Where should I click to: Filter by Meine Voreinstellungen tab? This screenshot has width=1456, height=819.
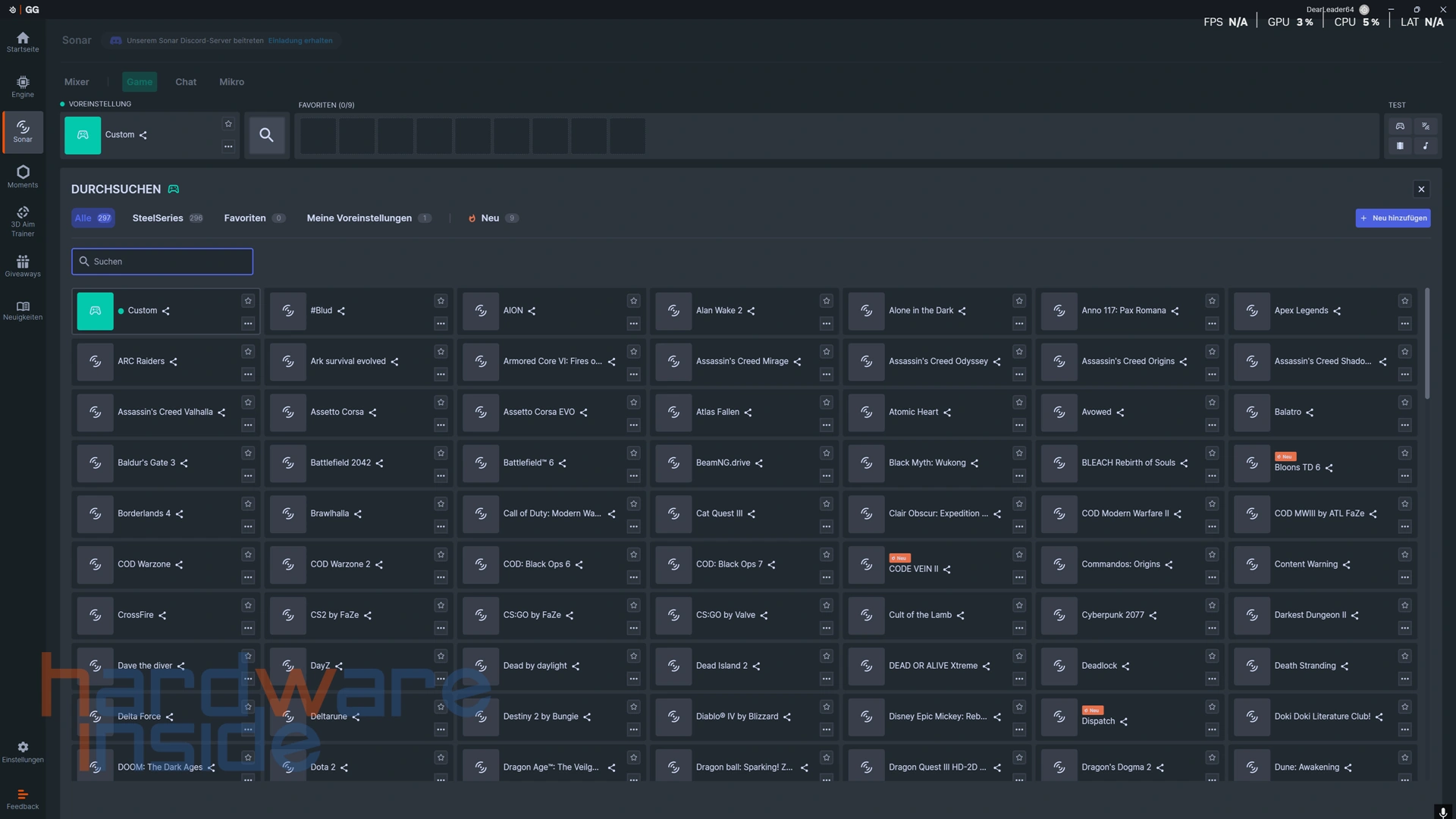click(359, 218)
